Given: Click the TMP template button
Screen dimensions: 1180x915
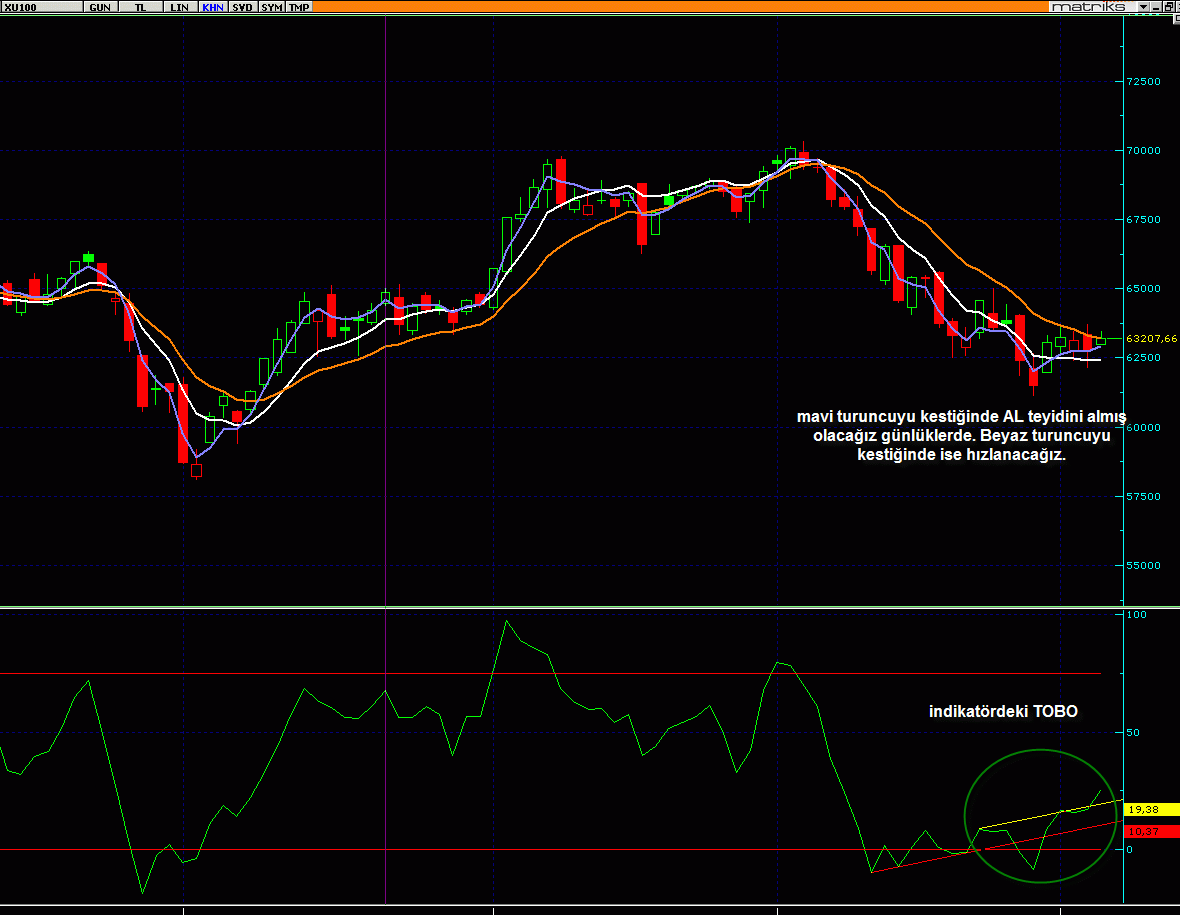Looking at the screenshot, I should coord(299,7).
